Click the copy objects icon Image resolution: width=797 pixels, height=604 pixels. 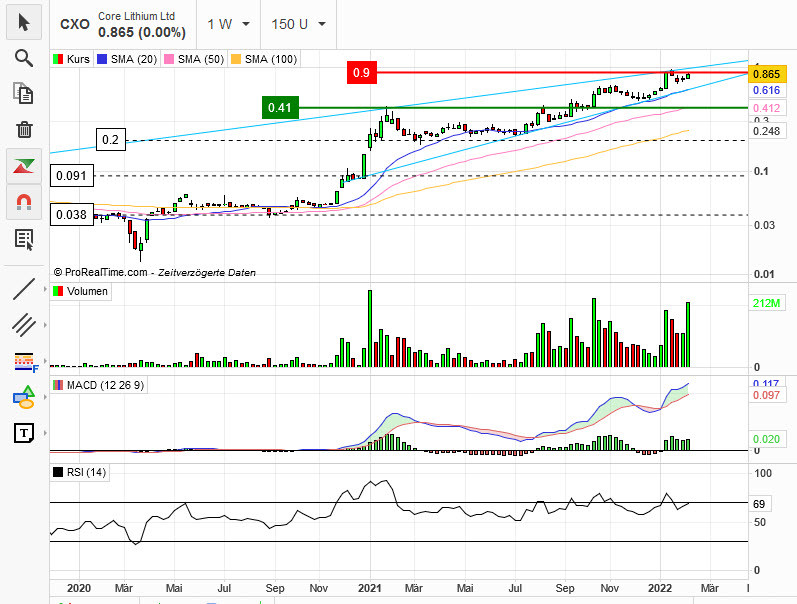(24, 93)
